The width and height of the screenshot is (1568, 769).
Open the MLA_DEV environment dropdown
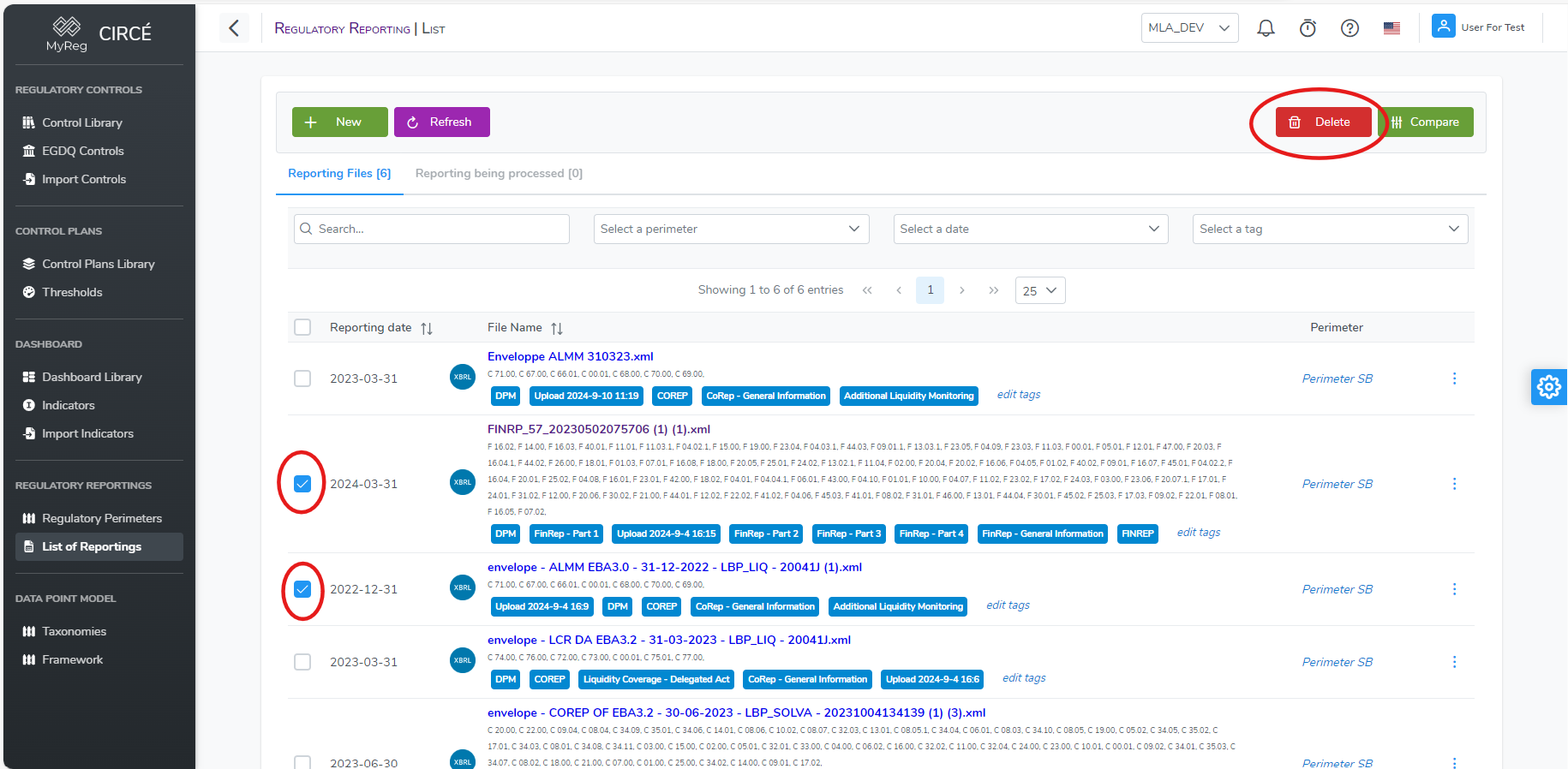(x=1189, y=27)
